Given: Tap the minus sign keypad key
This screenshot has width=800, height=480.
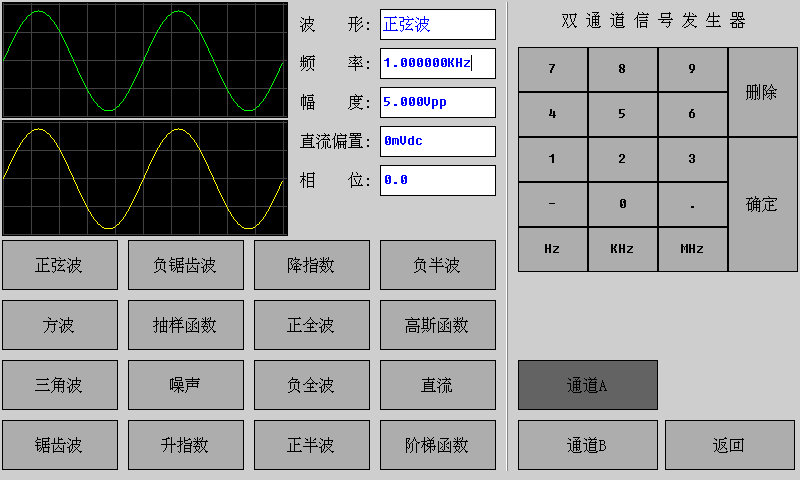Looking at the screenshot, I should point(553,204).
